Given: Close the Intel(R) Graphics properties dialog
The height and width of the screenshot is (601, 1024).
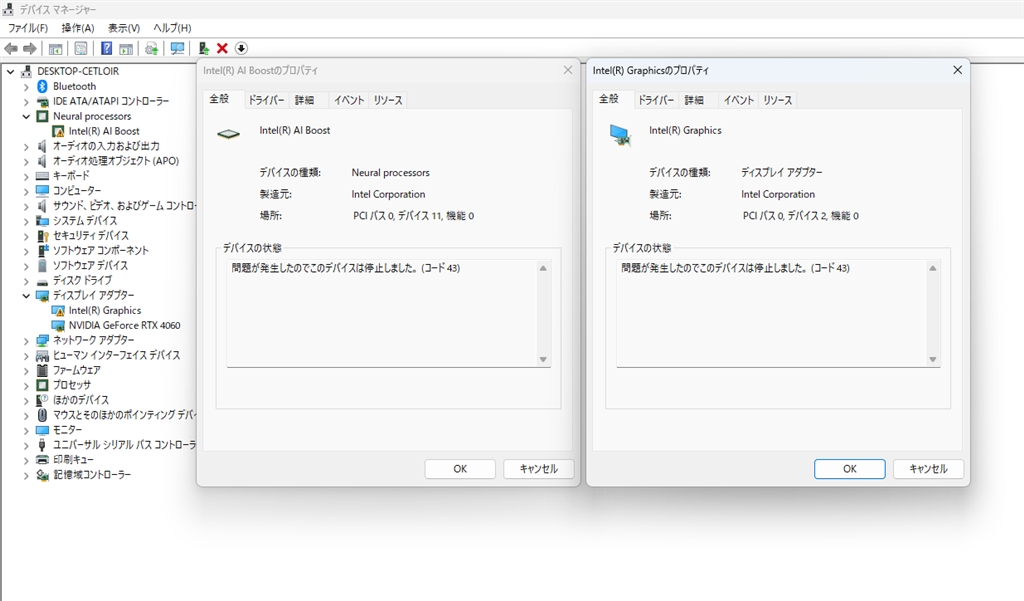Looking at the screenshot, I should pyautogui.click(x=957, y=70).
